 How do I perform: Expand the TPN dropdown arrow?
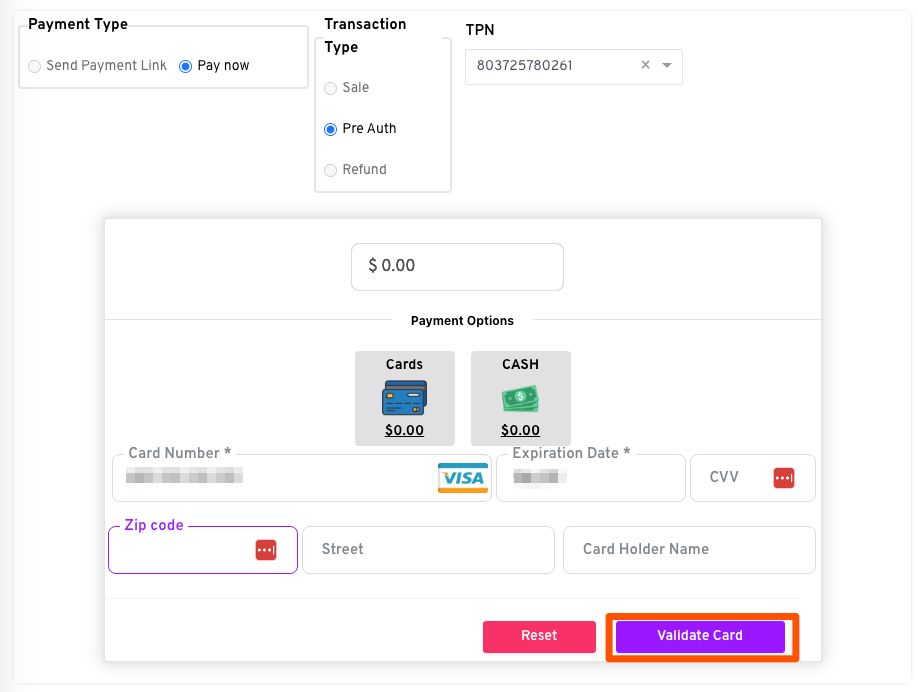[667, 65]
